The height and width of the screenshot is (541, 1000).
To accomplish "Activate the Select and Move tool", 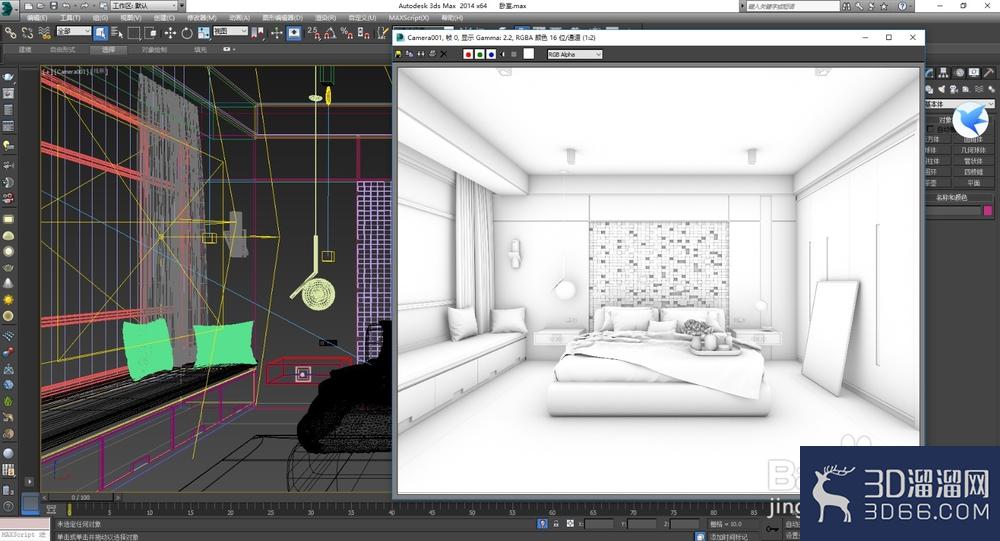I will (x=170, y=33).
